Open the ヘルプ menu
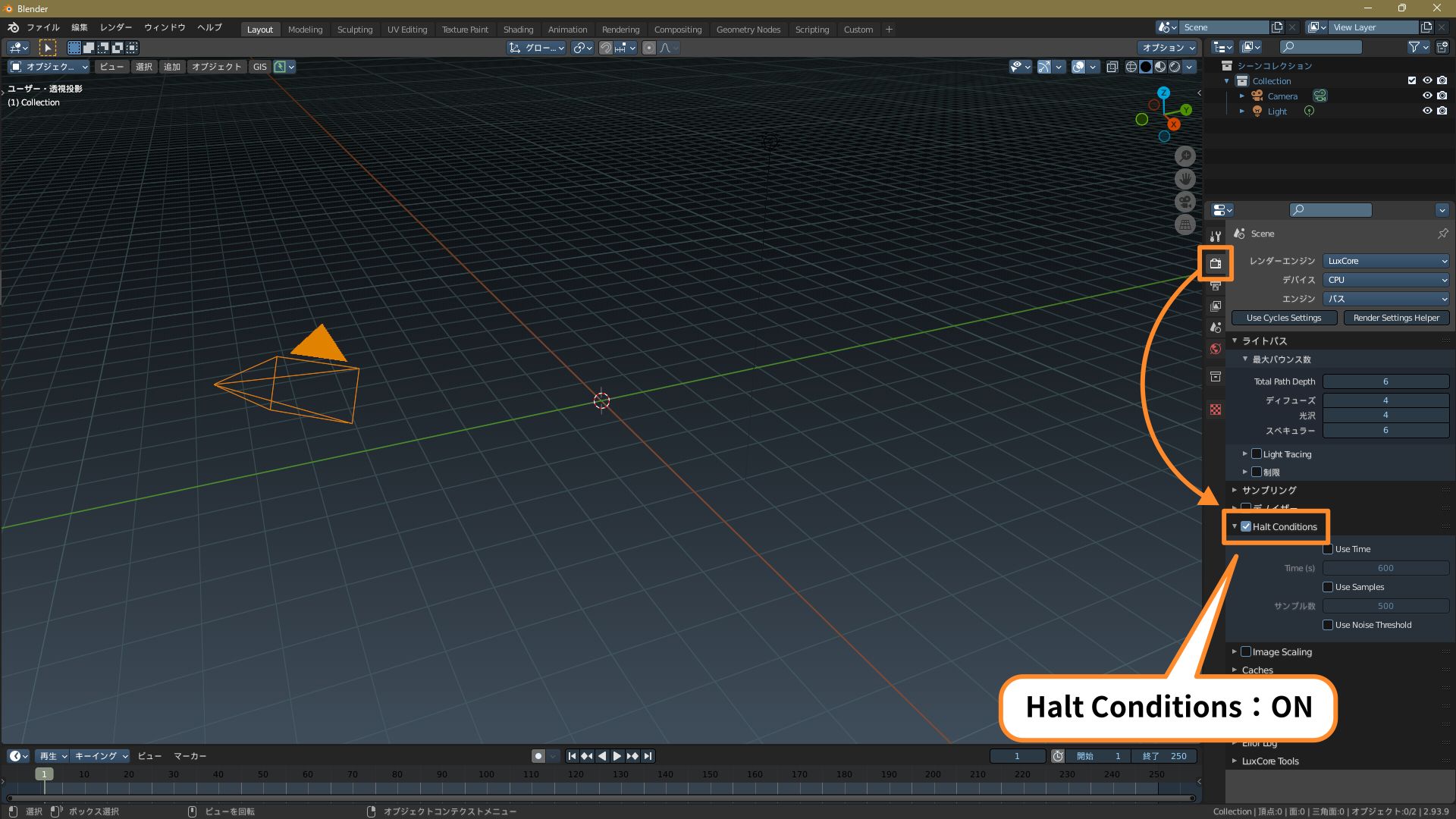The height and width of the screenshot is (819, 1456). click(x=209, y=27)
